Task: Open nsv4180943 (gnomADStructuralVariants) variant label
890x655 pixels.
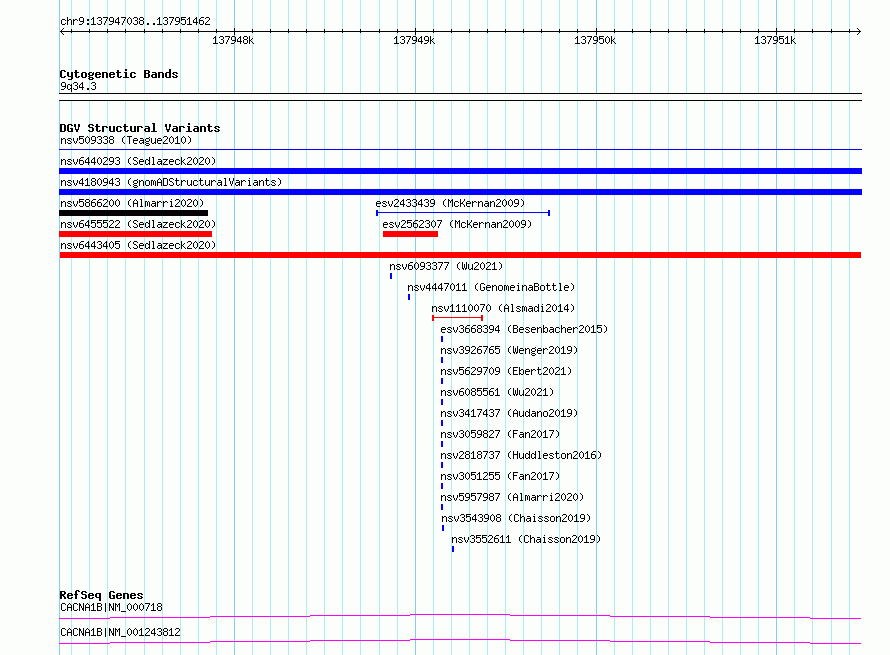Action: pos(171,182)
